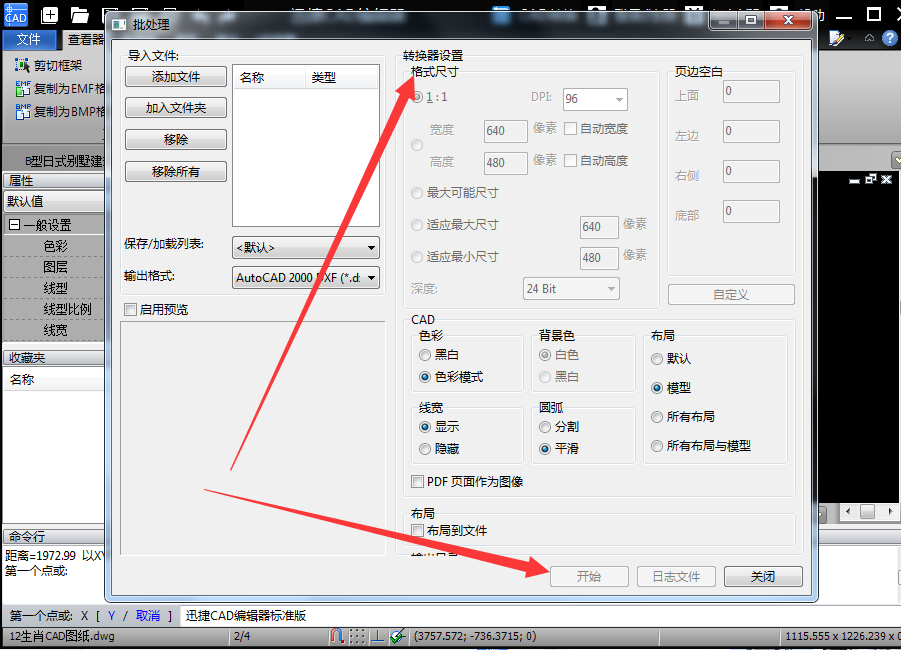Click the green checkmark icon in status bar

coord(398,636)
